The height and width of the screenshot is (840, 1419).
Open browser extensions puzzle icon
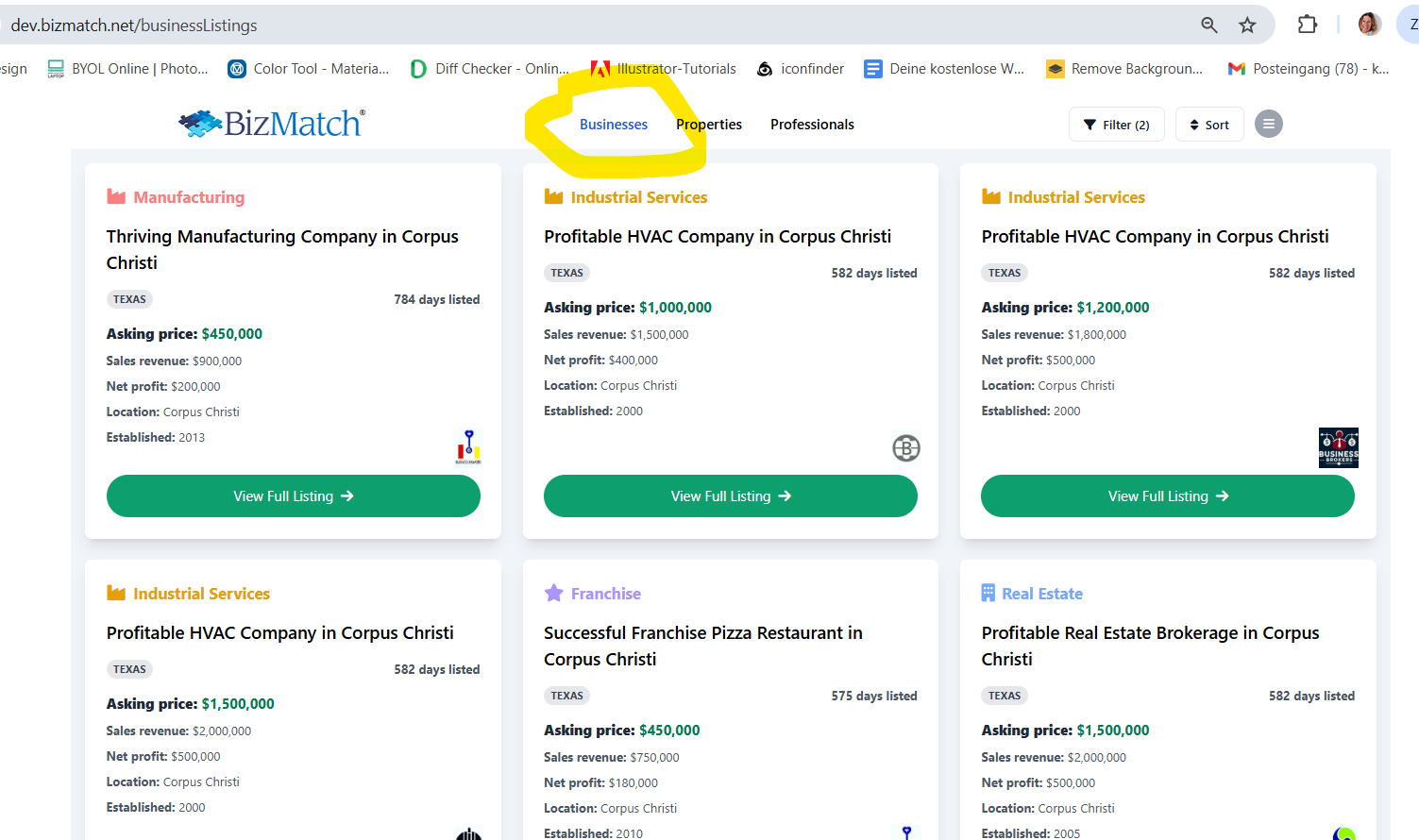1308,25
